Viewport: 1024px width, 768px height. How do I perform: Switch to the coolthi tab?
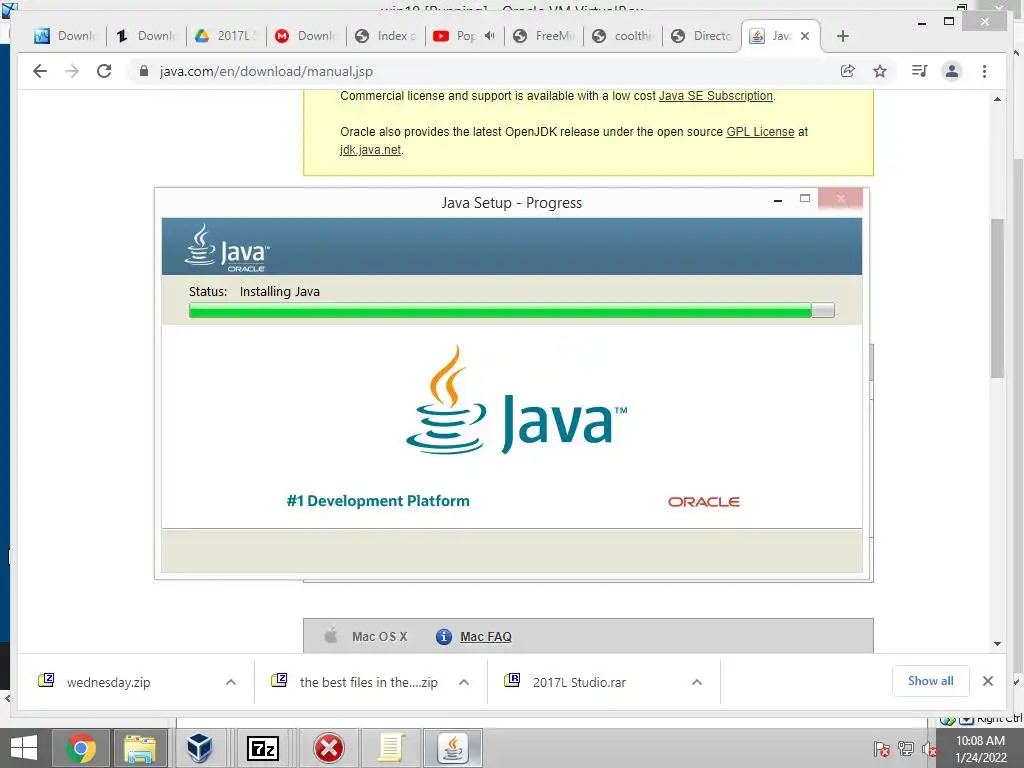click(623, 36)
